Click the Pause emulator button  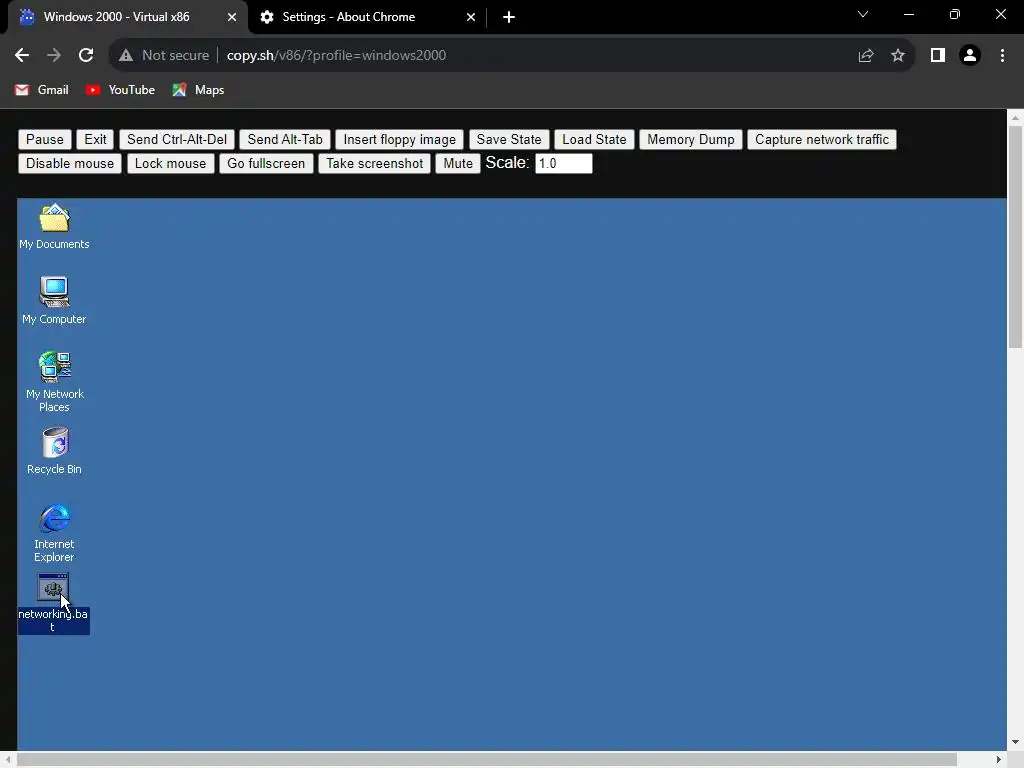pos(44,140)
